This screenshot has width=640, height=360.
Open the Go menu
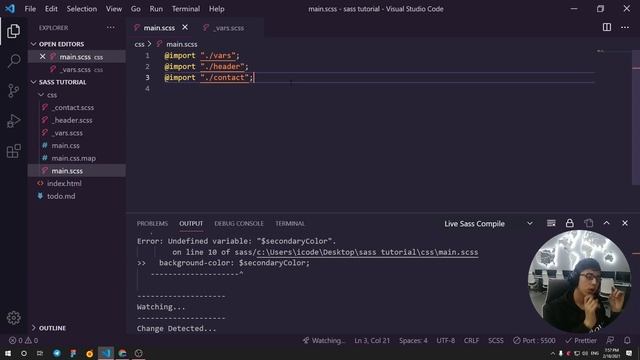pos(136,9)
